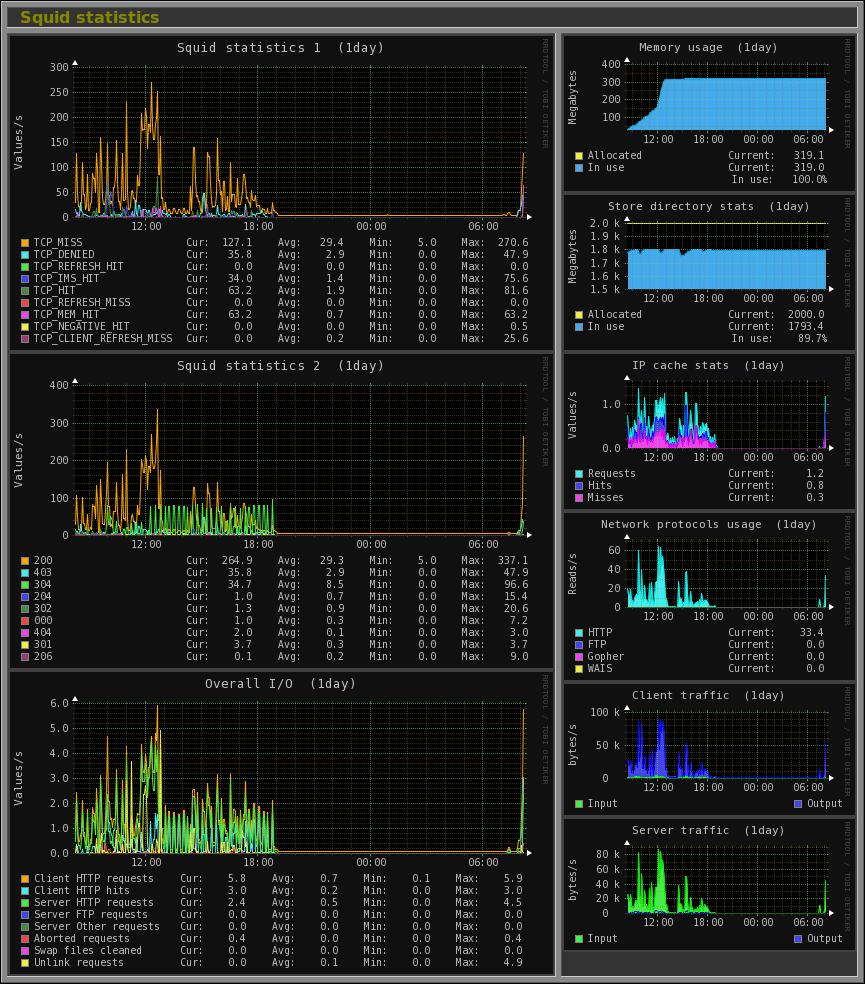This screenshot has height=984, width=865.
Task: Click the cyan TCP_DENIED legend swatch
Action: 25,255
